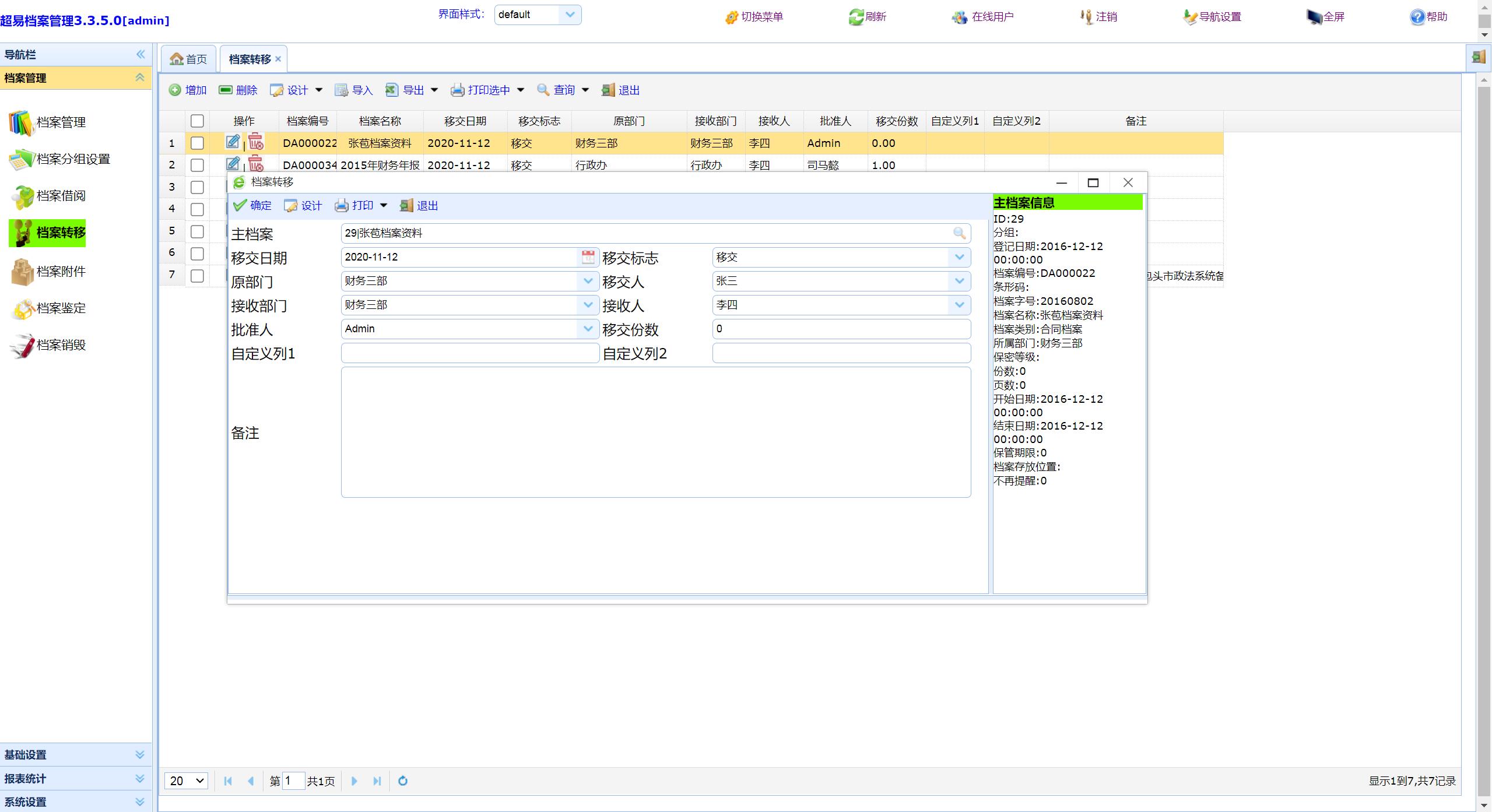1492x812 pixels.
Task: Click the 刷新 refresh icon at top
Action: [x=856, y=17]
